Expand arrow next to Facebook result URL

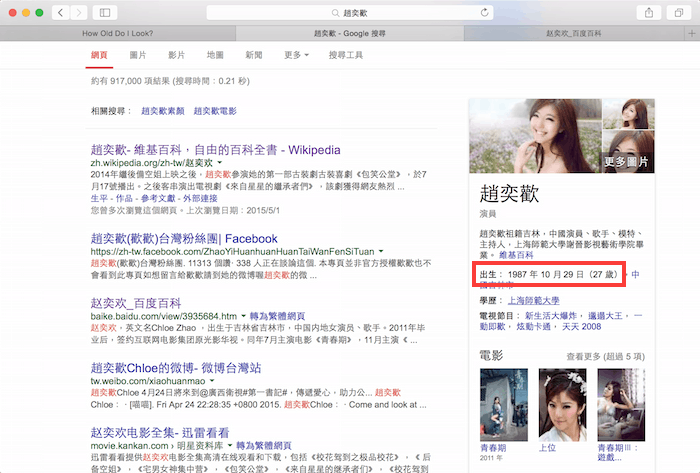click(381, 251)
